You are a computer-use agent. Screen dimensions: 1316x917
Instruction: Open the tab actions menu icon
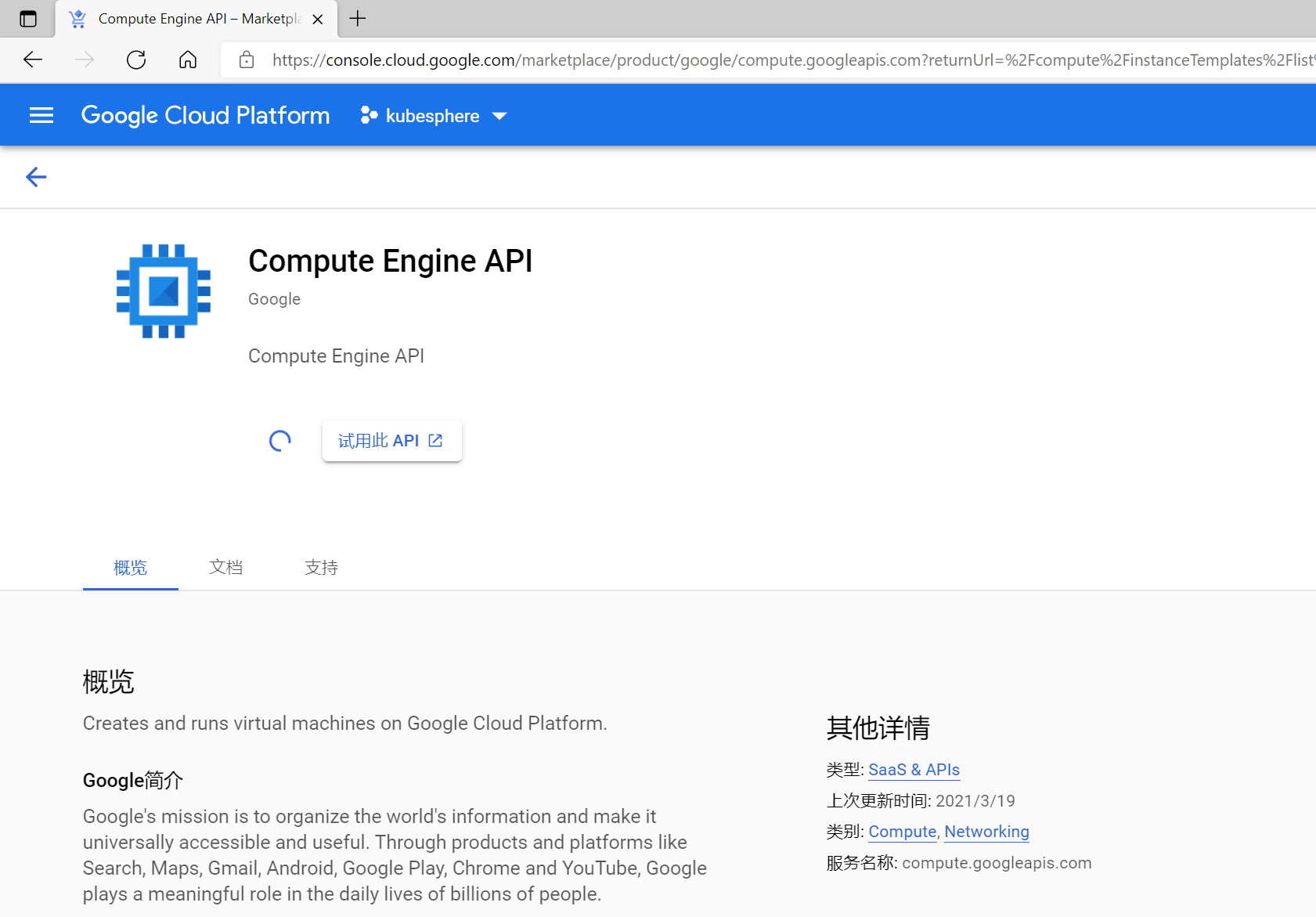point(28,19)
